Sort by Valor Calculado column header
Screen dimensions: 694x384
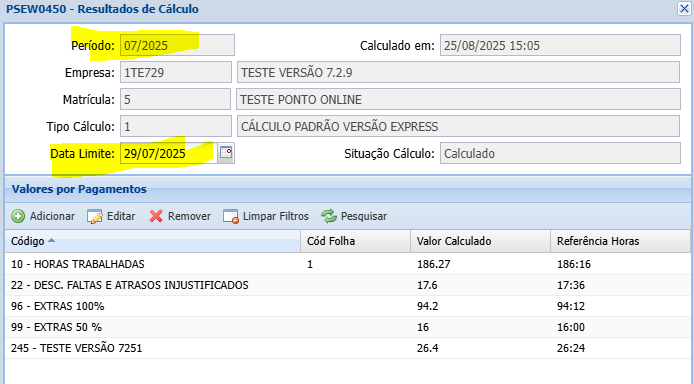point(480,241)
